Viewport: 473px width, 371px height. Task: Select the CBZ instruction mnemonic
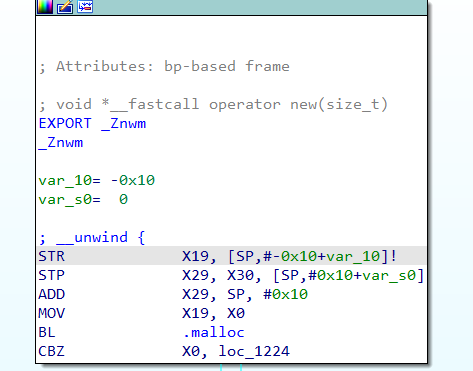tap(52, 351)
